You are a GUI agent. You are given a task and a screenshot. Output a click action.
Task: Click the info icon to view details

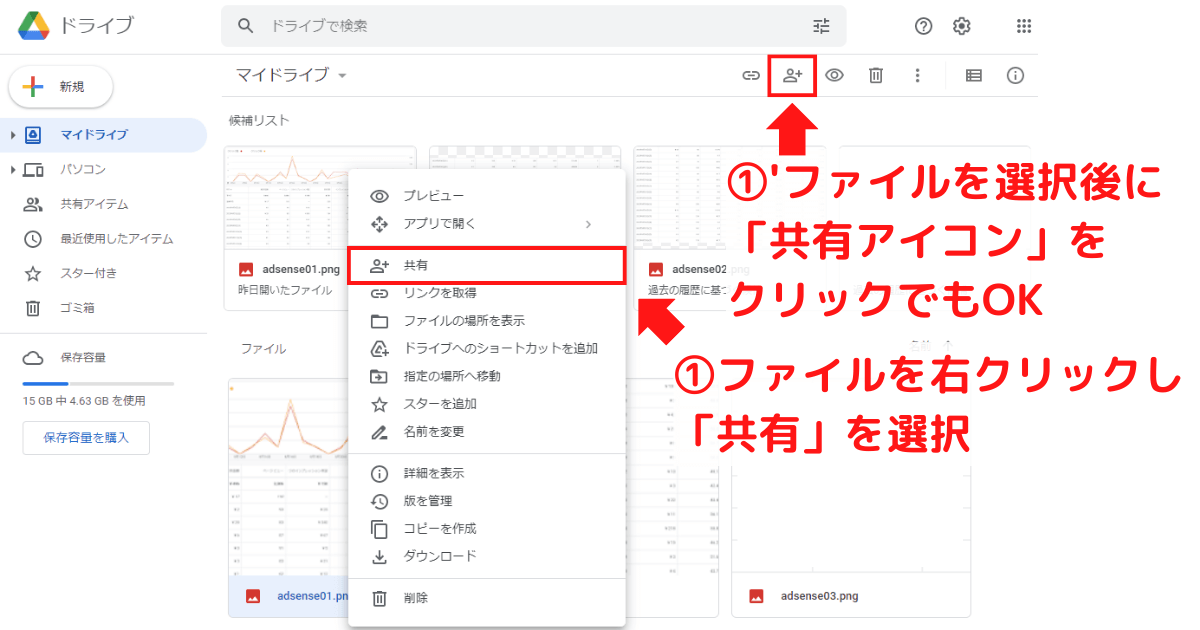point(1015,75)
